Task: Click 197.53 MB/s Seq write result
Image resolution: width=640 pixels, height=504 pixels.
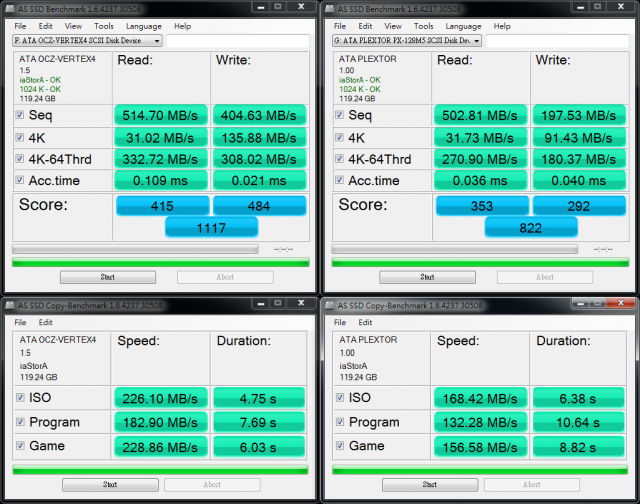Action: coord(579,115)
